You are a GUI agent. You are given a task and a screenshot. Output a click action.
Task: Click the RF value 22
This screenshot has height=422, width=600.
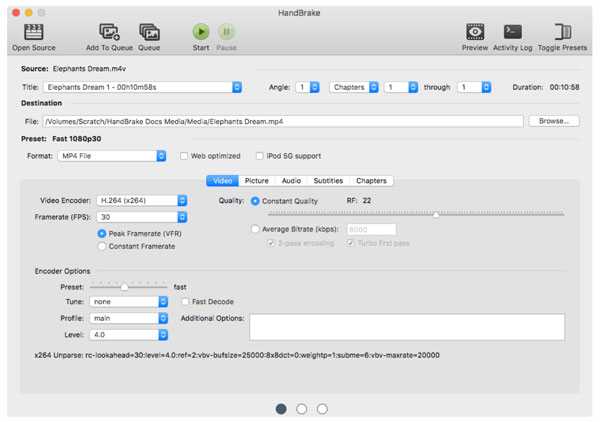(x=367, y=200)
